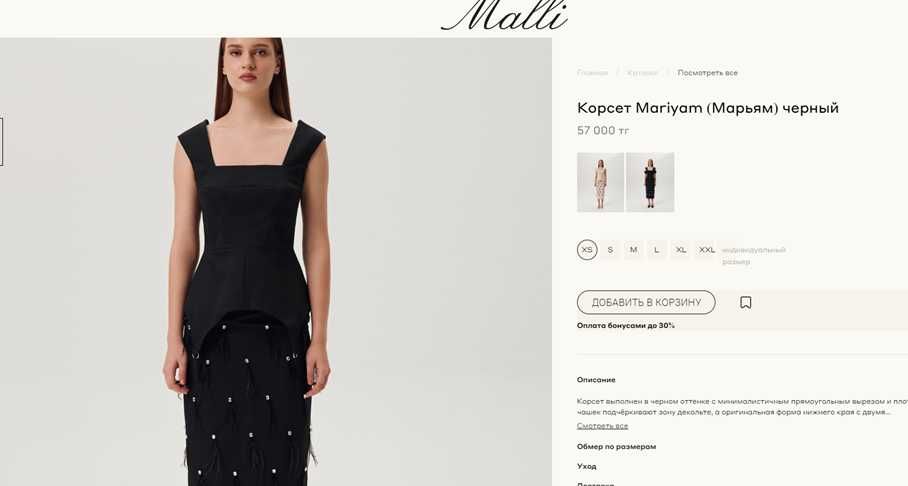The image size is (908, 486).
Task: Select size XS
Action: [587, 250]
